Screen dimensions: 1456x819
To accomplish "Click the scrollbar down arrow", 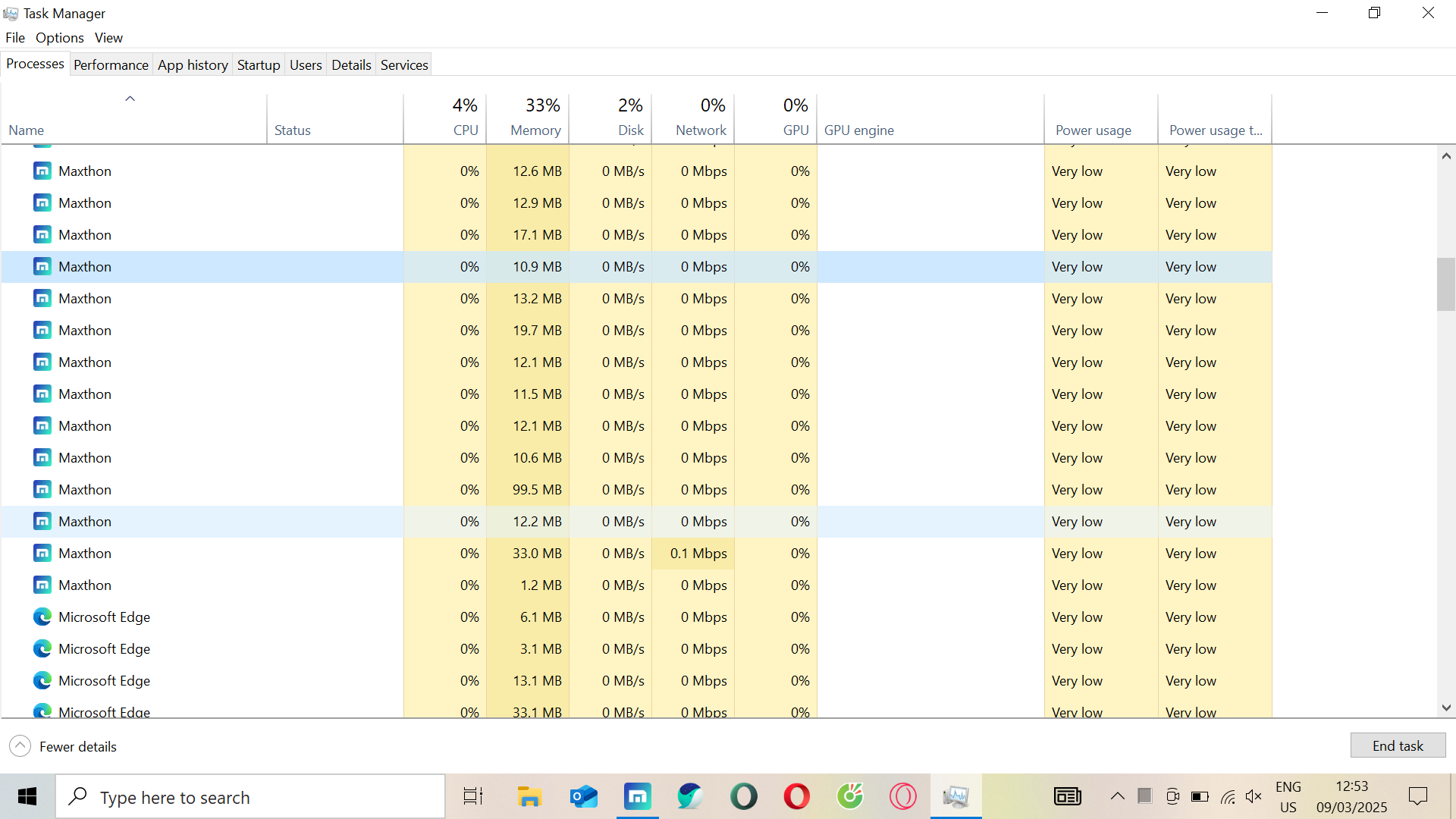I will [x=1446, y=708].
